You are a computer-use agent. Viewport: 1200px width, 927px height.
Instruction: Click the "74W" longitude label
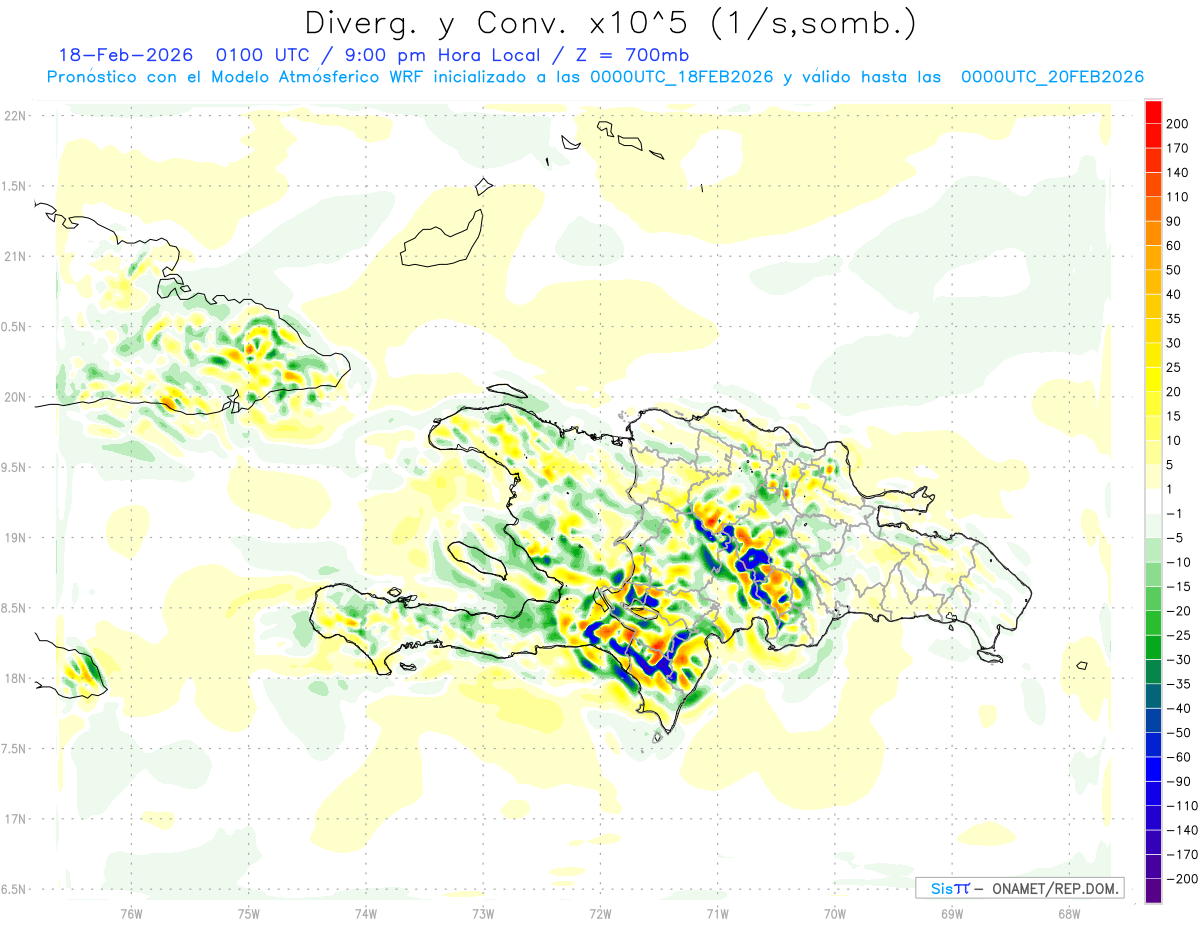[x=366, y=912]
